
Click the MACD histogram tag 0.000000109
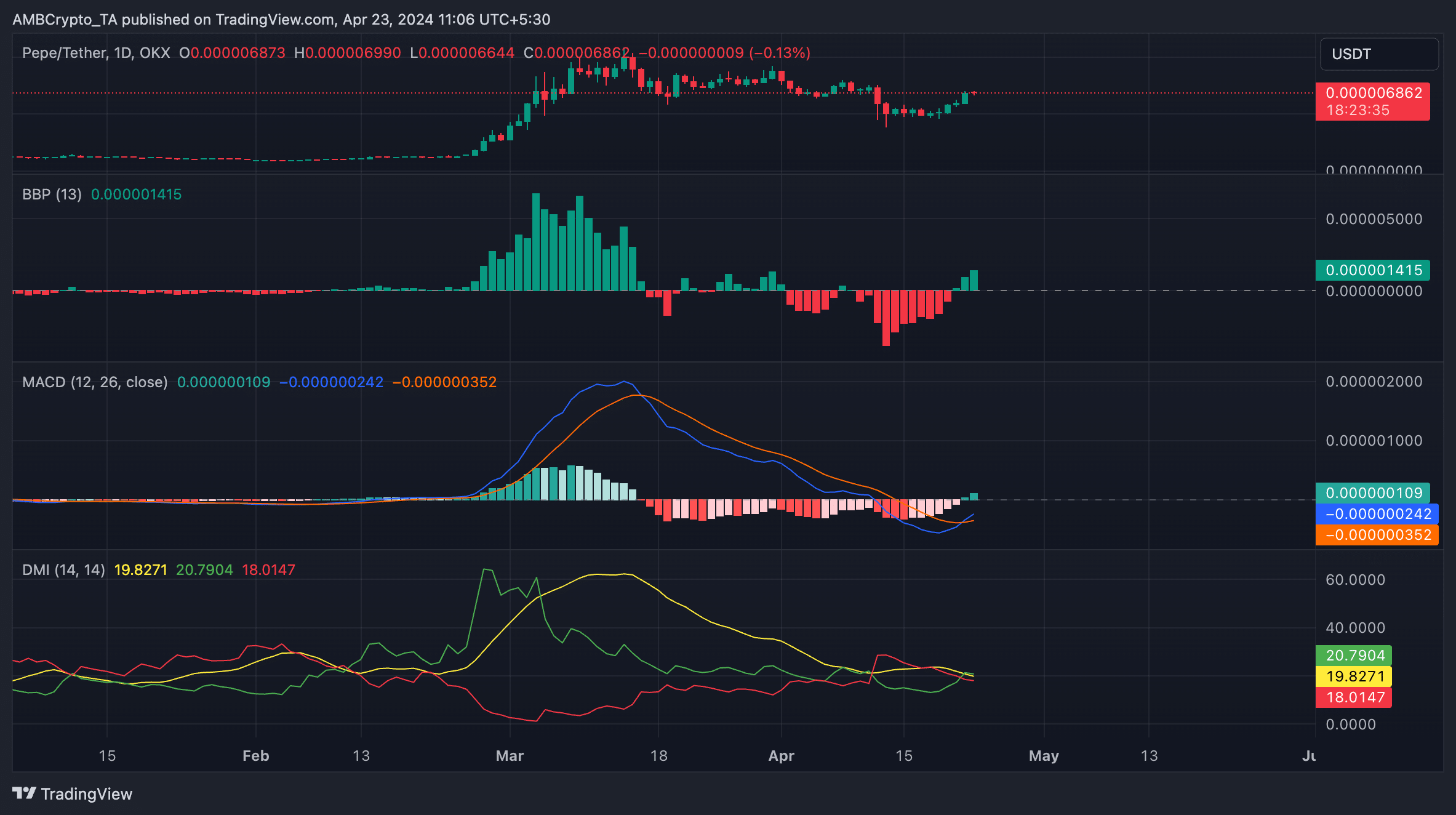1372,492
